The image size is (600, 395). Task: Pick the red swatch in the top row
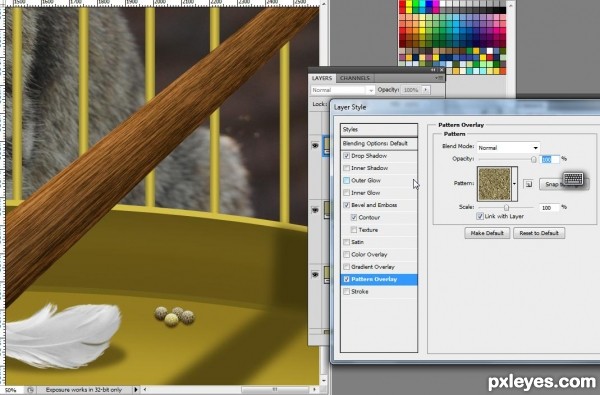[x=402, y=3]
